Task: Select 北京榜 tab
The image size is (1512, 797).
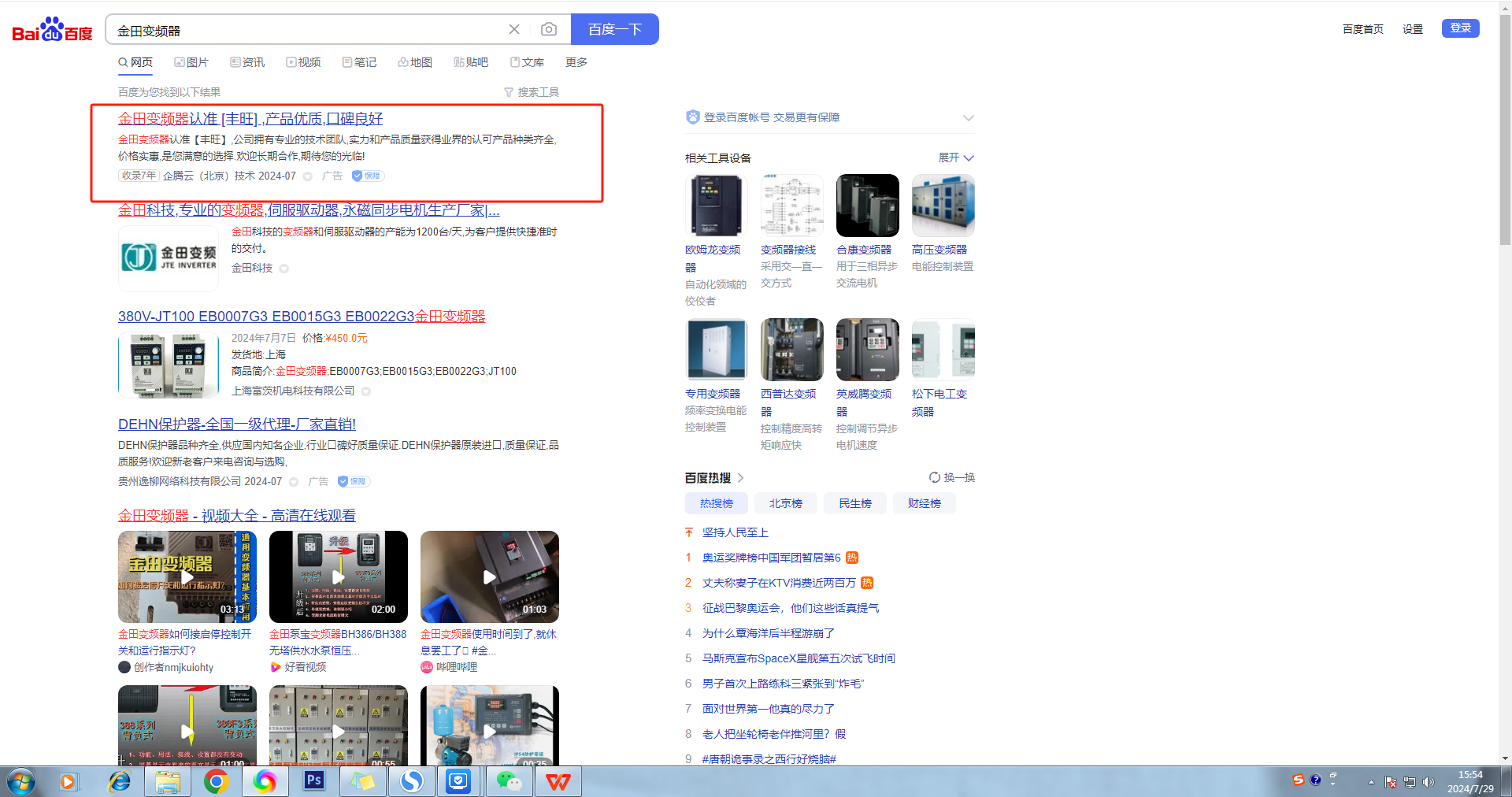Action: click(786, 503)
